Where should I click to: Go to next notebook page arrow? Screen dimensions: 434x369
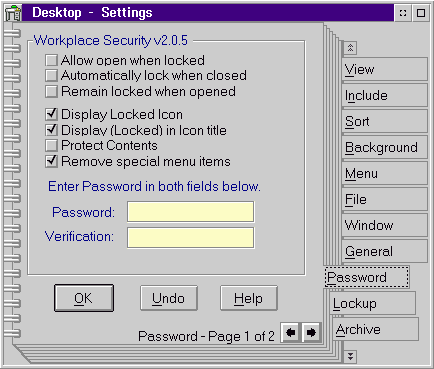pyautogui.click(x=311, y=332)
